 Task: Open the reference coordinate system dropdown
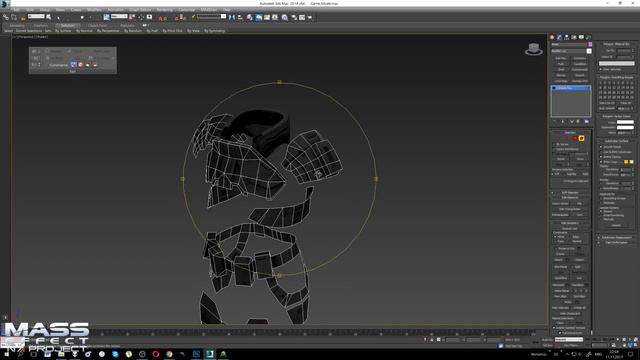(x=120, y=17)
